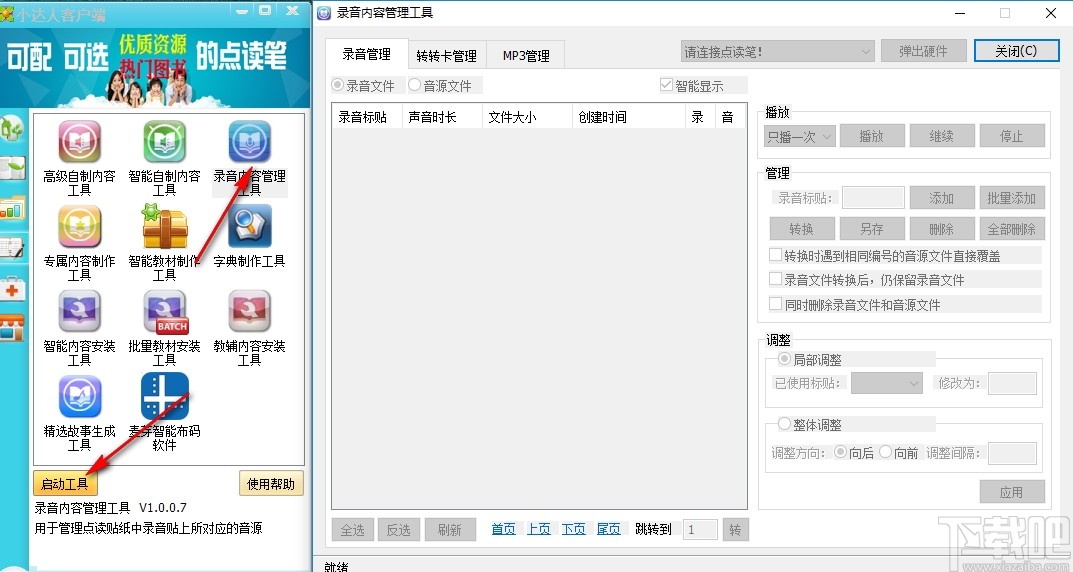Viewport: 1073px width, 572px height.
Task: Click the notepad sidebar icon
Action: [11, 248]
